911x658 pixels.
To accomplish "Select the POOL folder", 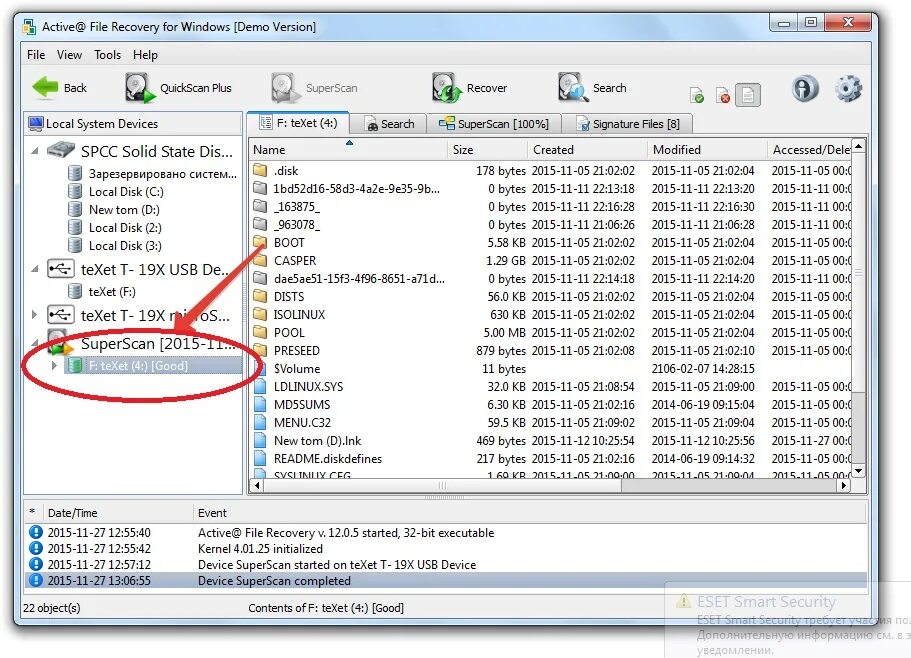I will click(289, 333).
